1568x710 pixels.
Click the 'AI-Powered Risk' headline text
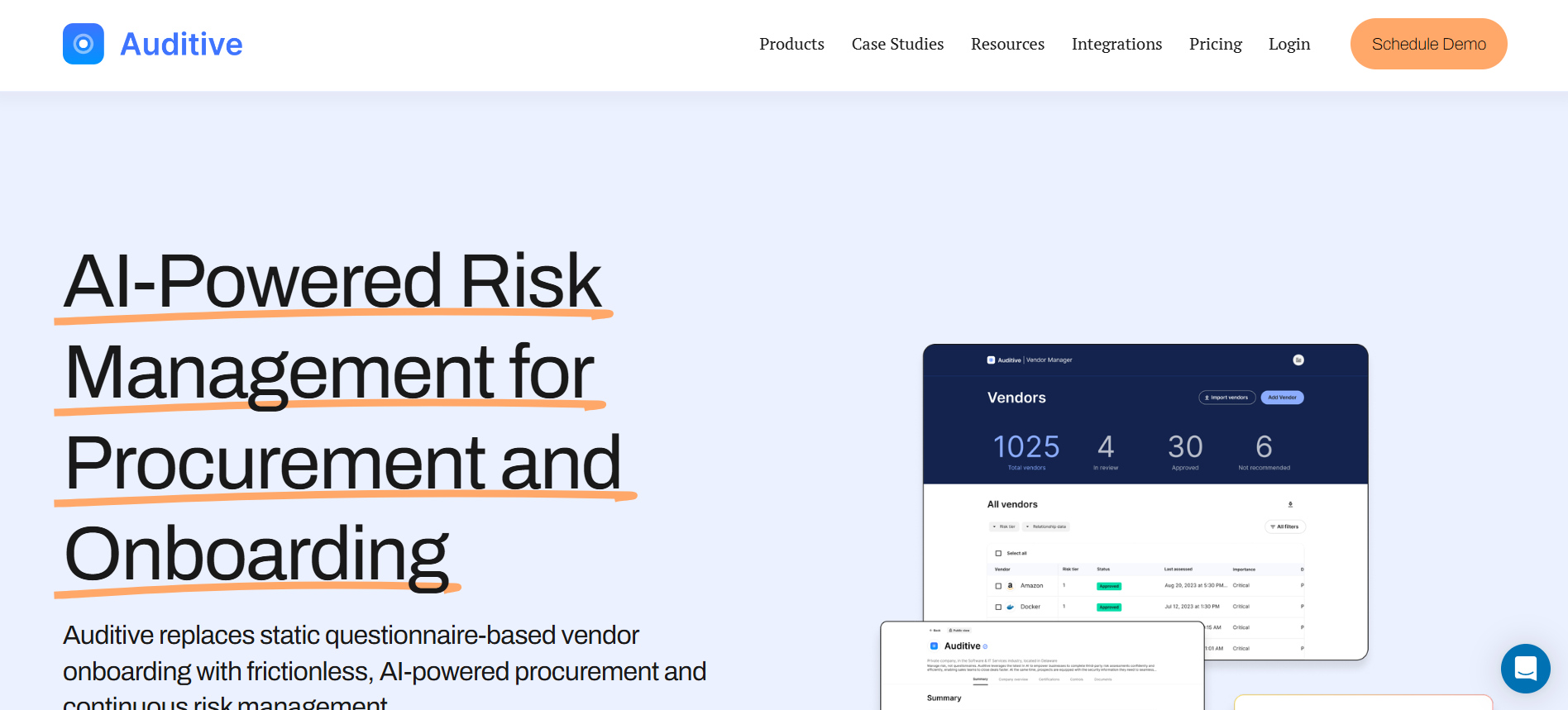tap(332, 281)
